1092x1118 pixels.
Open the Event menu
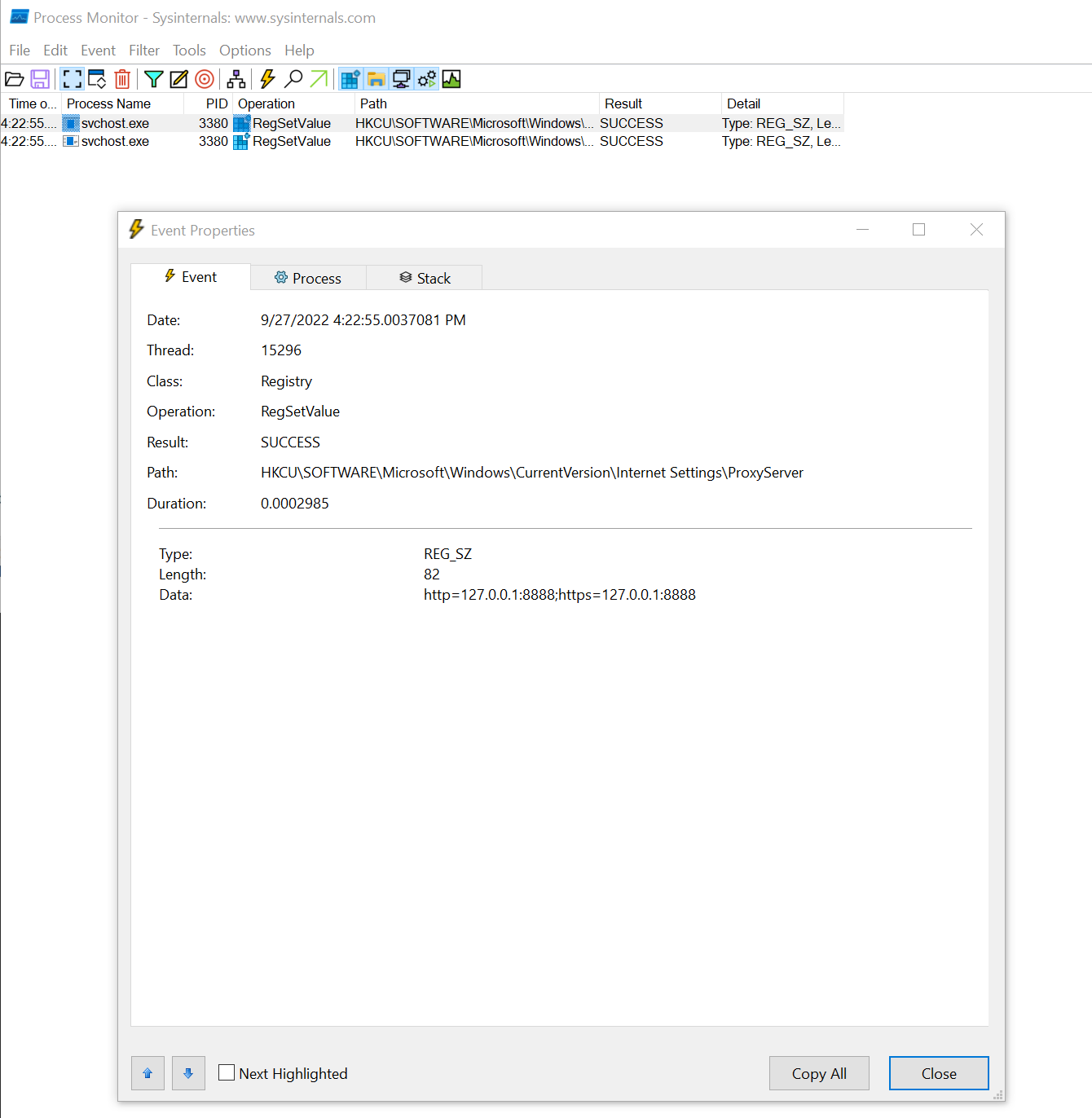click(98, 51)
